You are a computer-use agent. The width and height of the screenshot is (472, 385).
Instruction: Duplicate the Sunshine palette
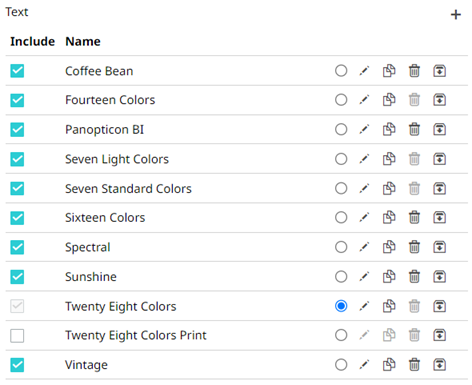[x=389, y=277]
